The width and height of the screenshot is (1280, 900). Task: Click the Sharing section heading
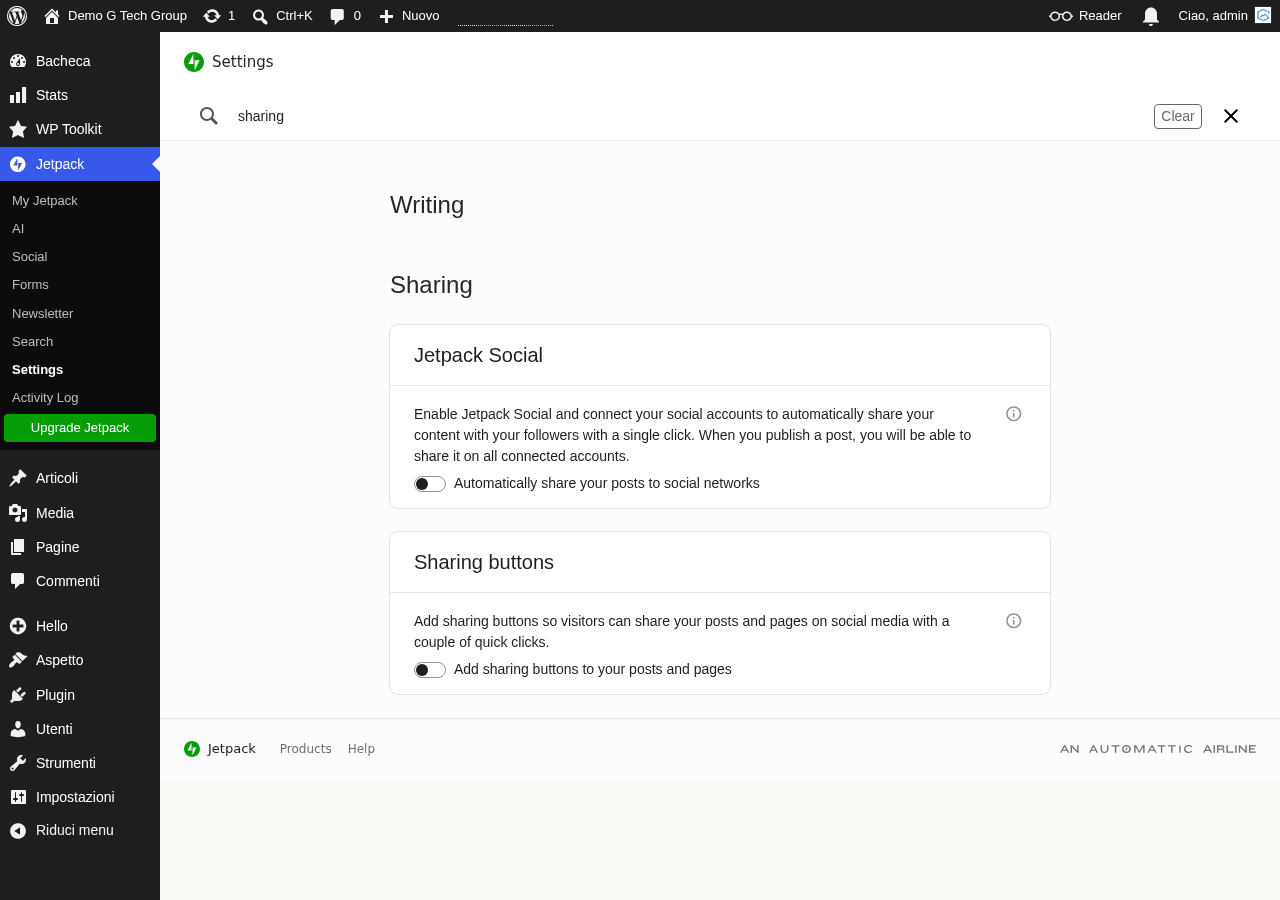click(431, 285)
